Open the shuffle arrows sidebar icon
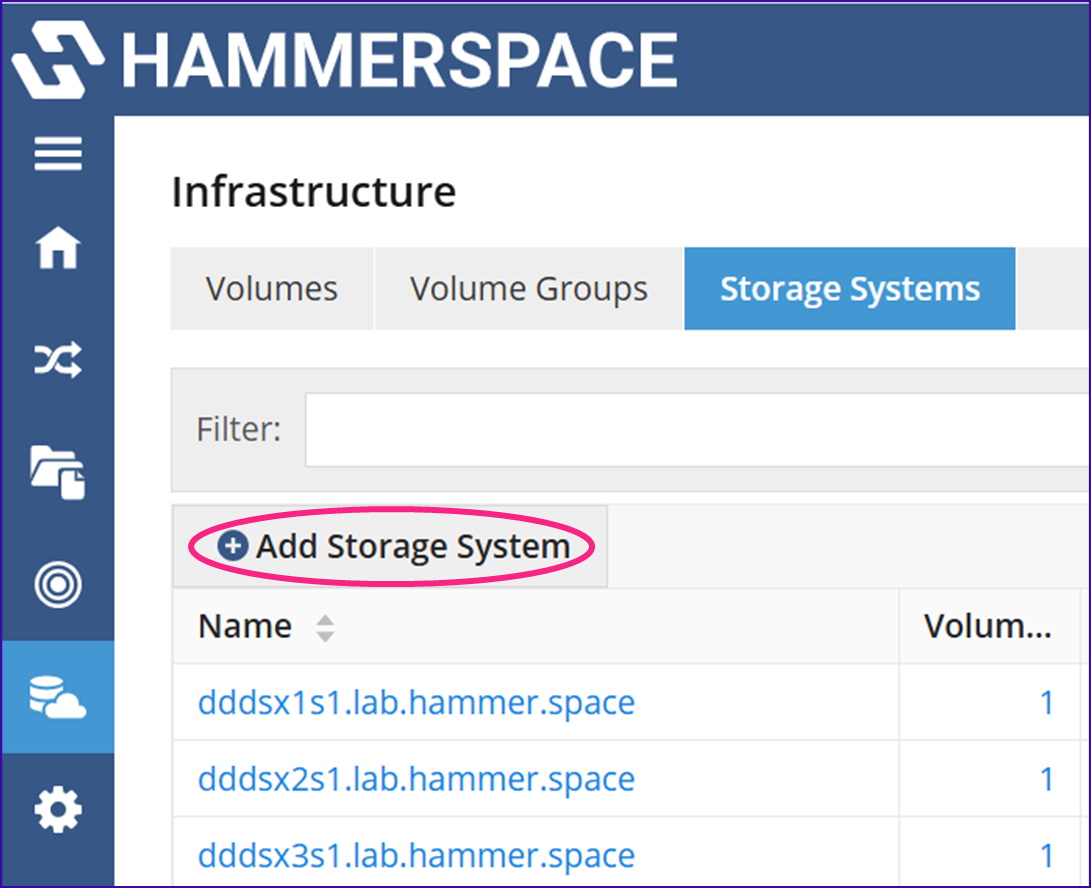The height and width of the screenshot is (888, 1091). pos(58,360)
